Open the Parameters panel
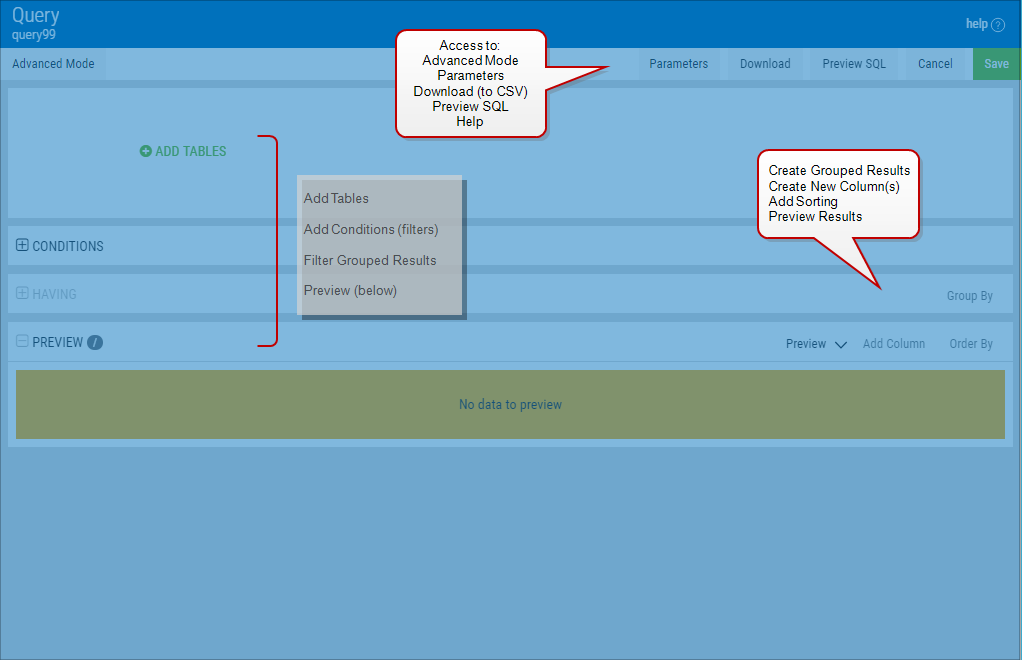1022x660 pixels. pyautogui.click(x=678, y=63)
